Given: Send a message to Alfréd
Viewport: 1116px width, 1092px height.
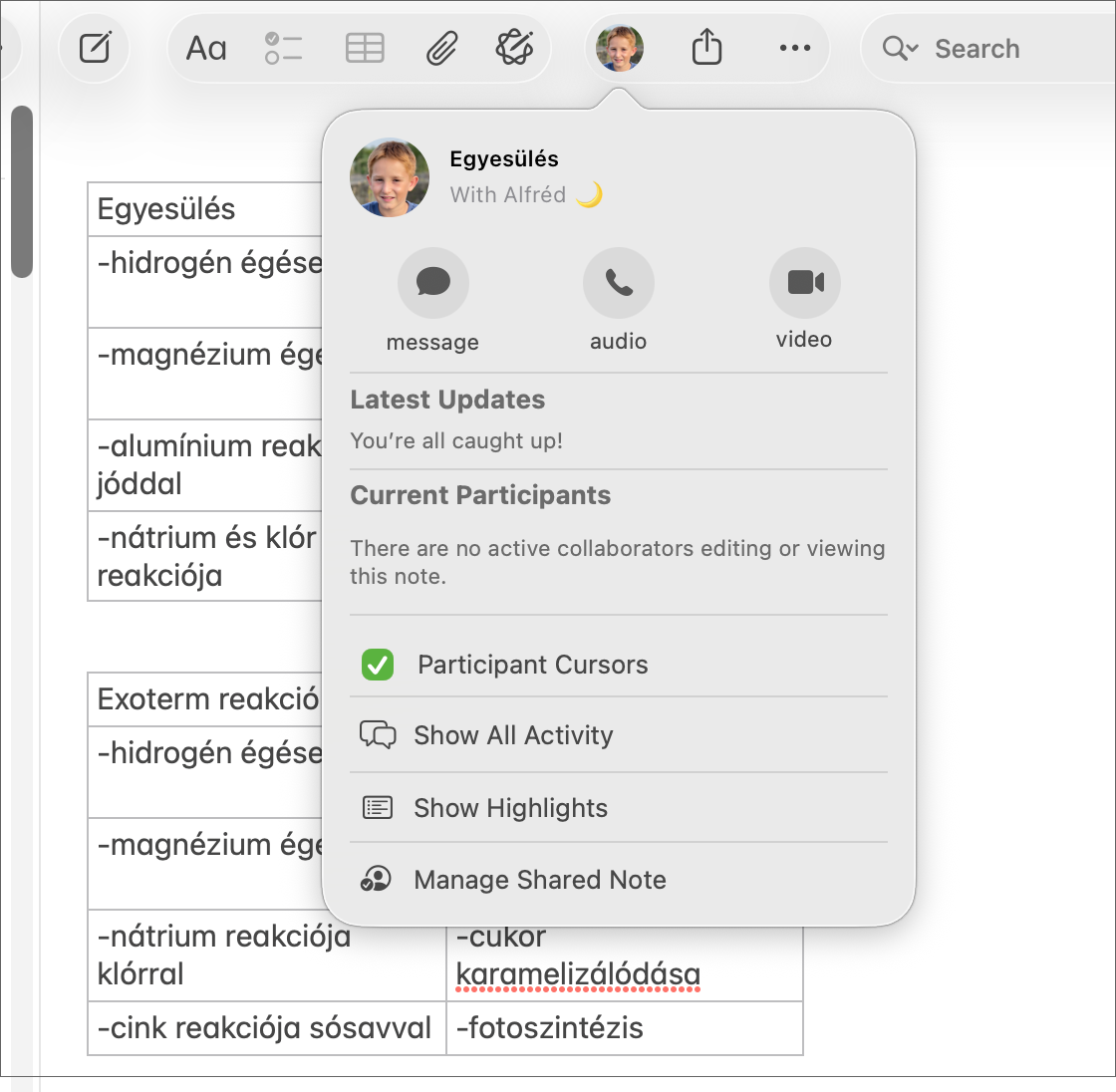Looking at the screenshot, I should 432,283.
